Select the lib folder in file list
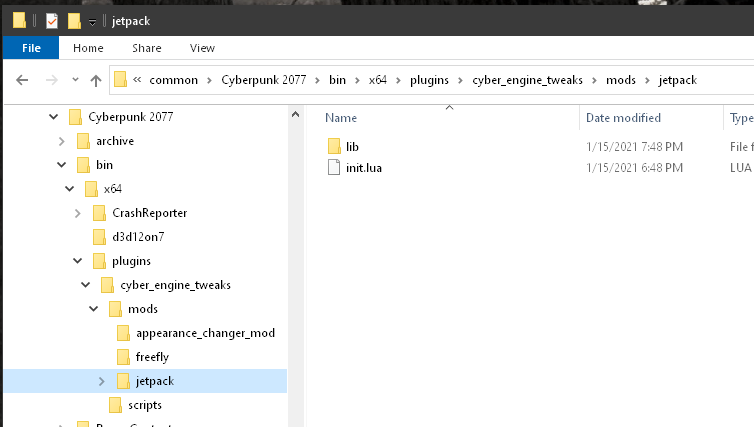This screenshot has height=427, width=754. pos(352,147)
